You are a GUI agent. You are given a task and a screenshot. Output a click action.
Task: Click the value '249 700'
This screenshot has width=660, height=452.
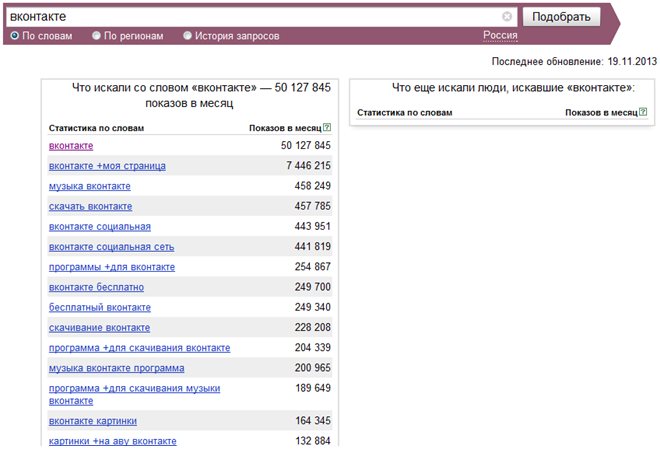pos(313,287)
